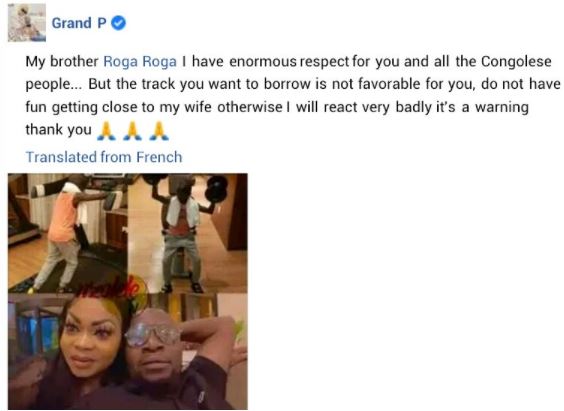Click the third praying hands emoji
The image size is (564, 411).
(x=159, y=131)
